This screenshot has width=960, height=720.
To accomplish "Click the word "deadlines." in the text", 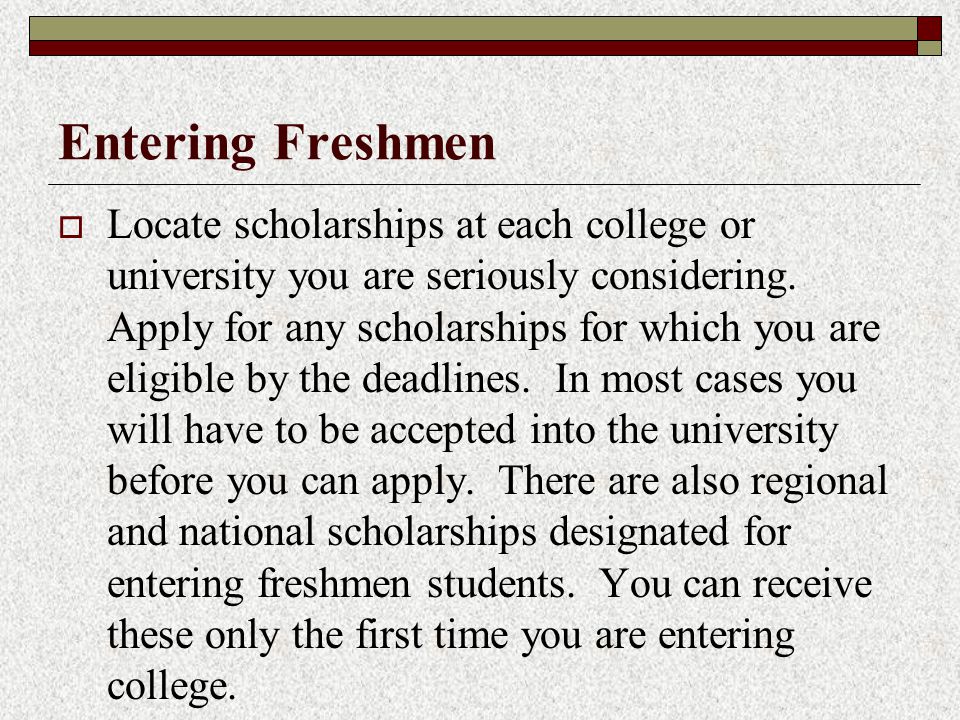I will point(446,378).
